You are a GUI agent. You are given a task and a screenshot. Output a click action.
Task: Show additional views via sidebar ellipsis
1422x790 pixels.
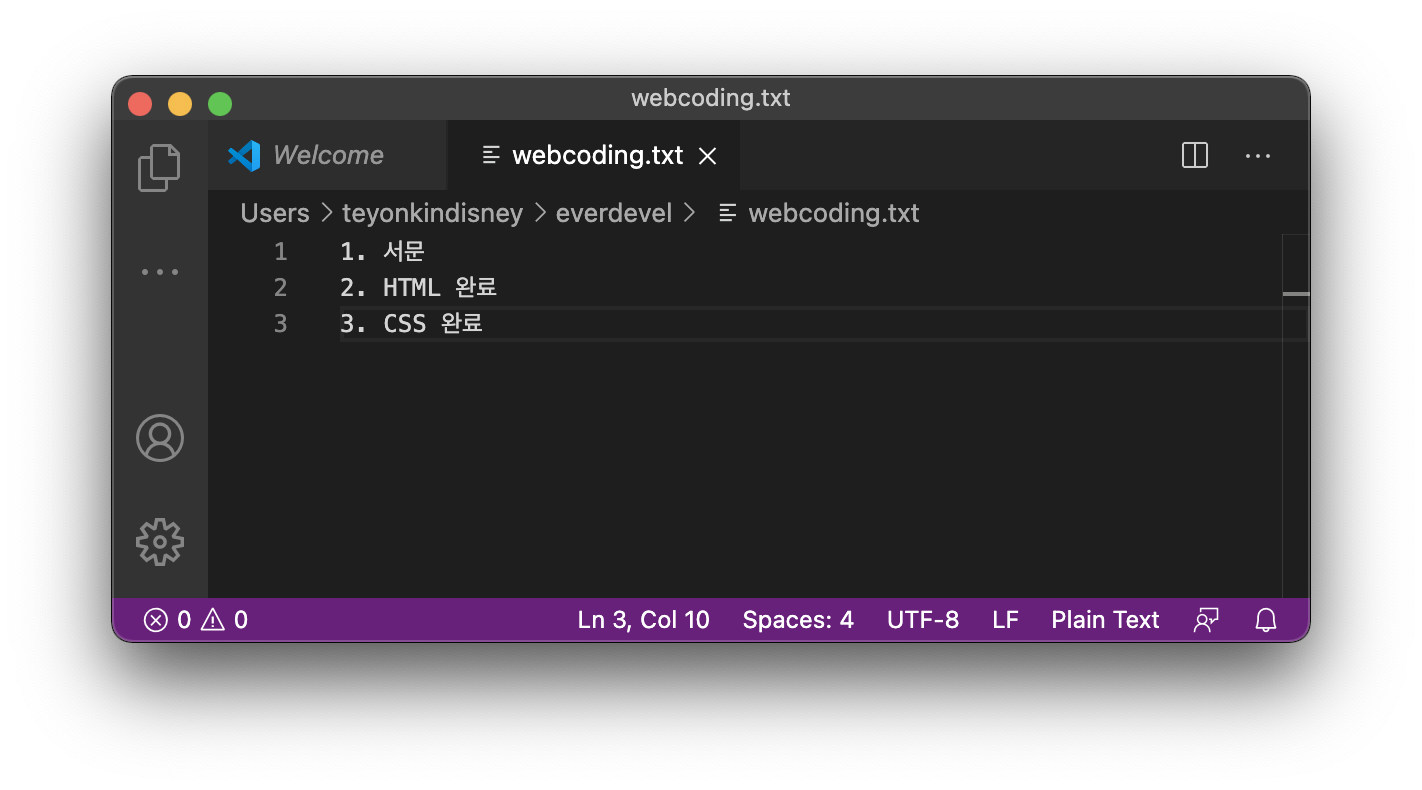pos(159,272)
